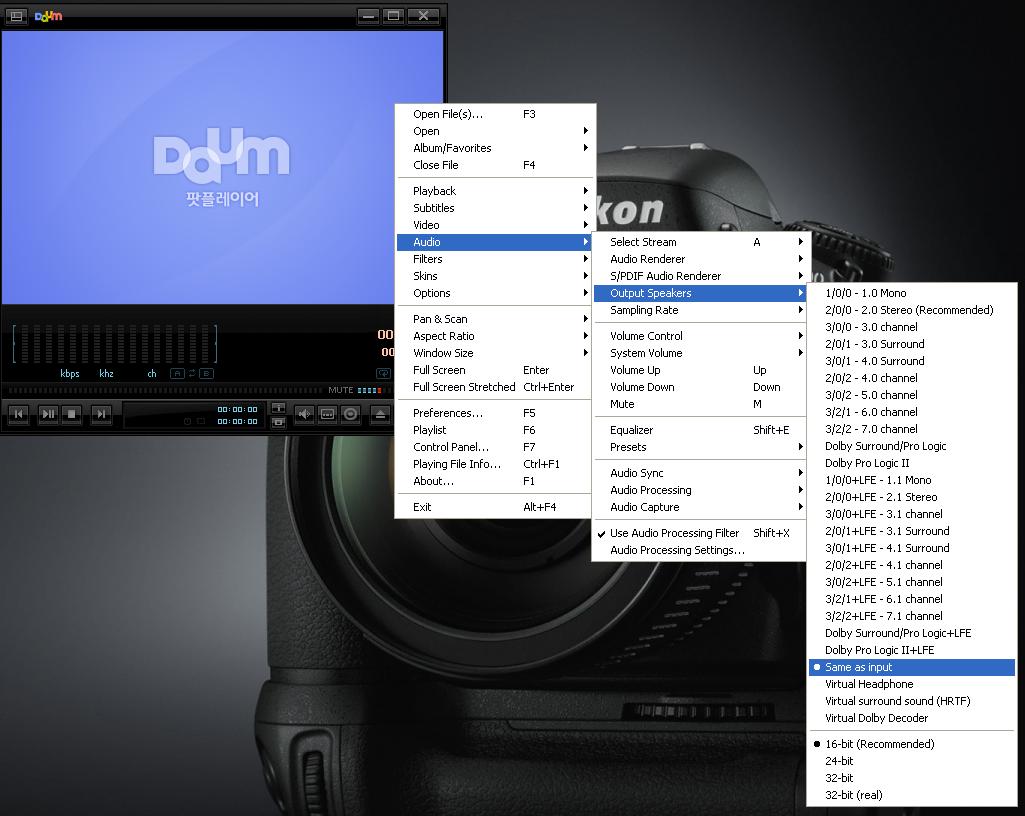The height and width of the screenshot is (816, 1025).
Task: Click Open File(s)... menu entry
Action: coord(496,114)
